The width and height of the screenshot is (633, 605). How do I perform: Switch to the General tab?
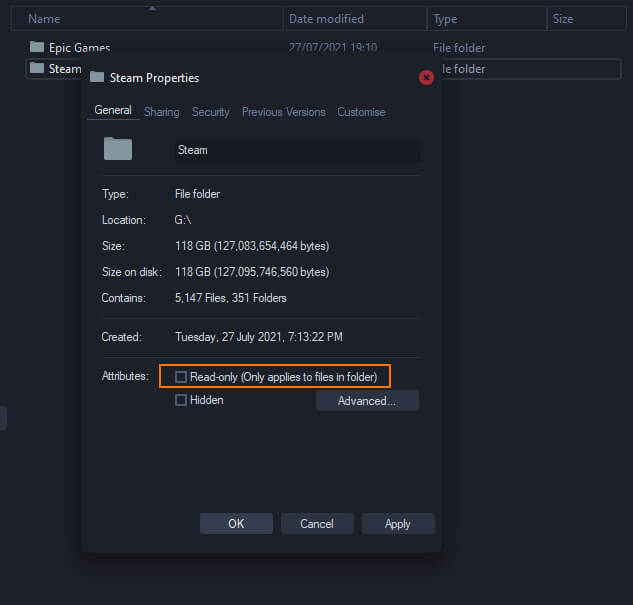[x=113, y=110]
